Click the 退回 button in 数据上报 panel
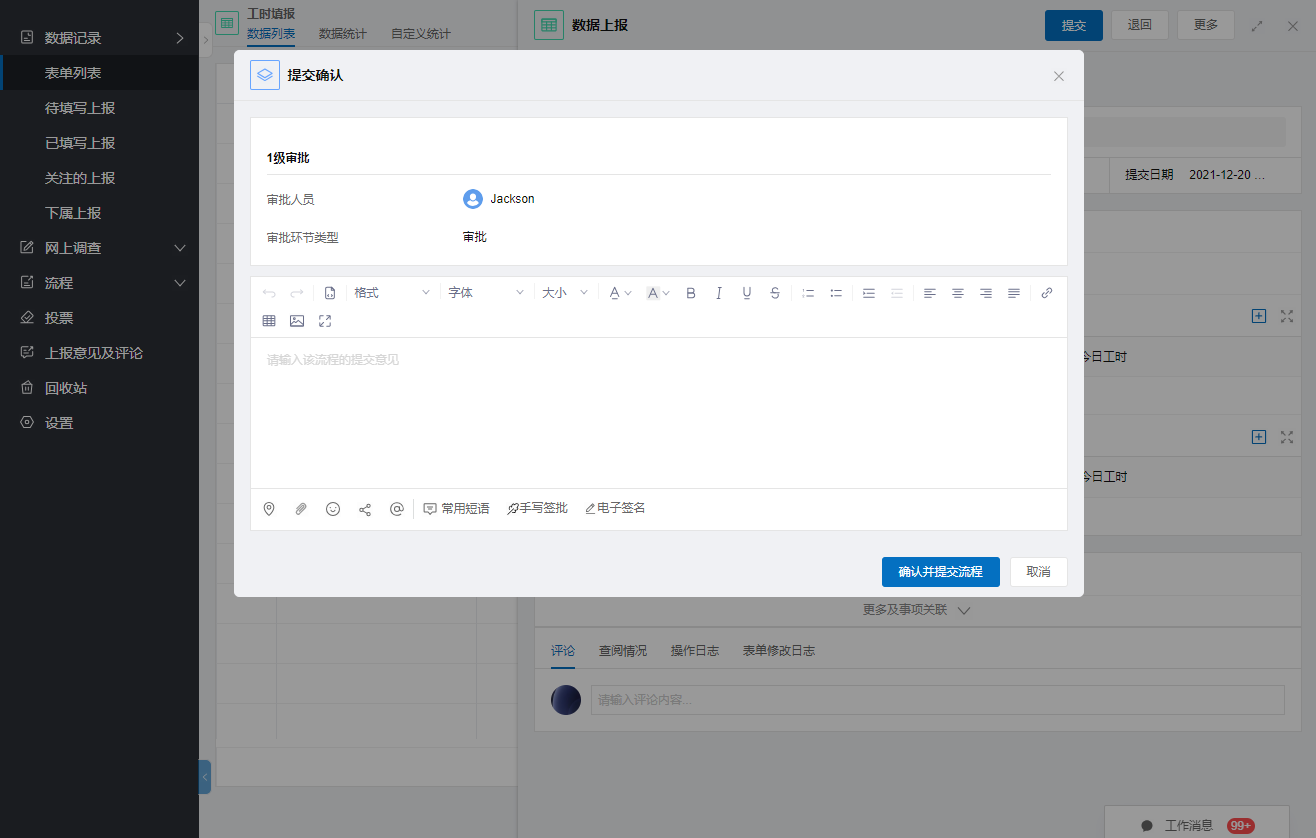 pyautogui.click(x=1140, y=25)
